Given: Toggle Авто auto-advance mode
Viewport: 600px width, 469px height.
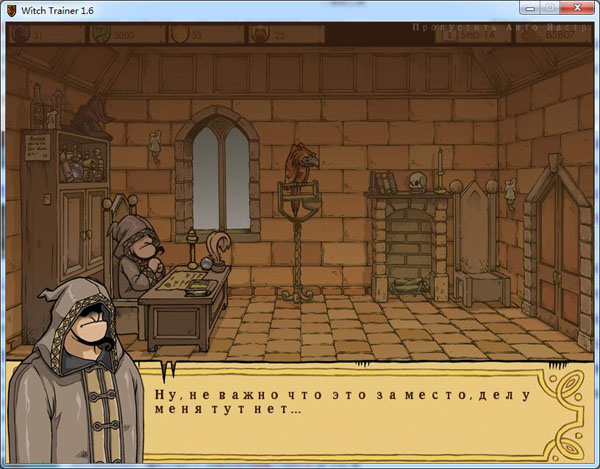Looking at the screenshot, I should click(519, 26).
